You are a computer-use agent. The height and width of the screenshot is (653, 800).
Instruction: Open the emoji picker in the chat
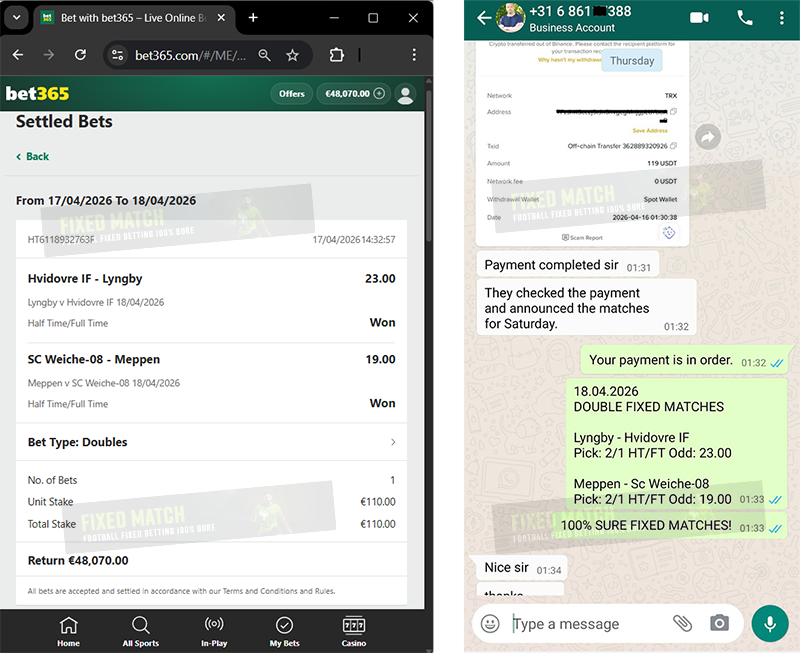click(490, 623)
